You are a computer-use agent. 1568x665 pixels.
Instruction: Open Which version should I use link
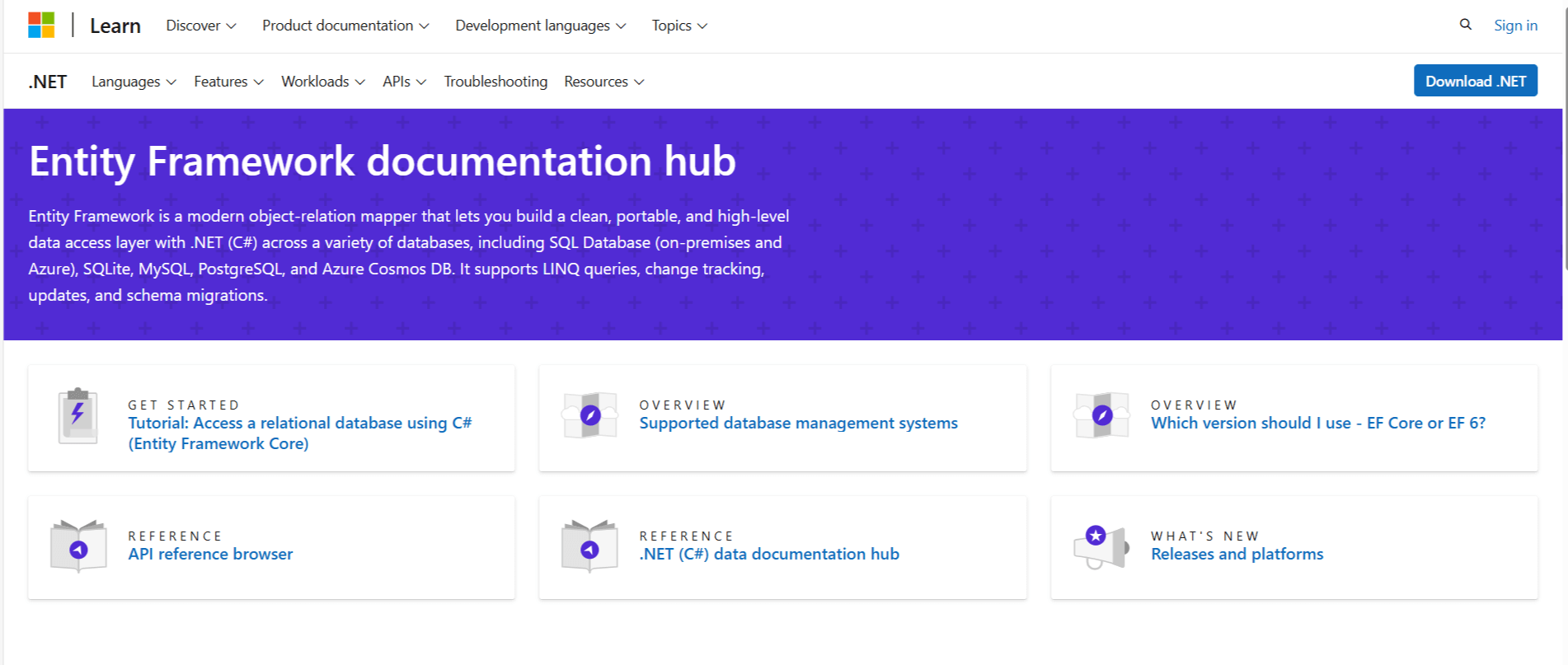coord(1318,423)
